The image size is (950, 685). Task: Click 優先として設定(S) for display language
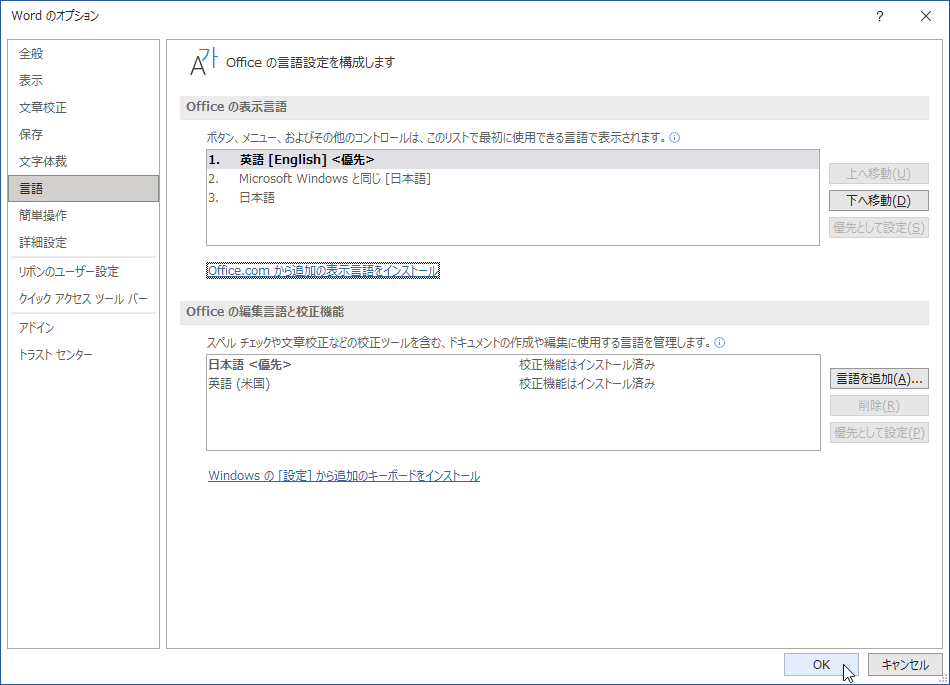(x=879, y=228)
